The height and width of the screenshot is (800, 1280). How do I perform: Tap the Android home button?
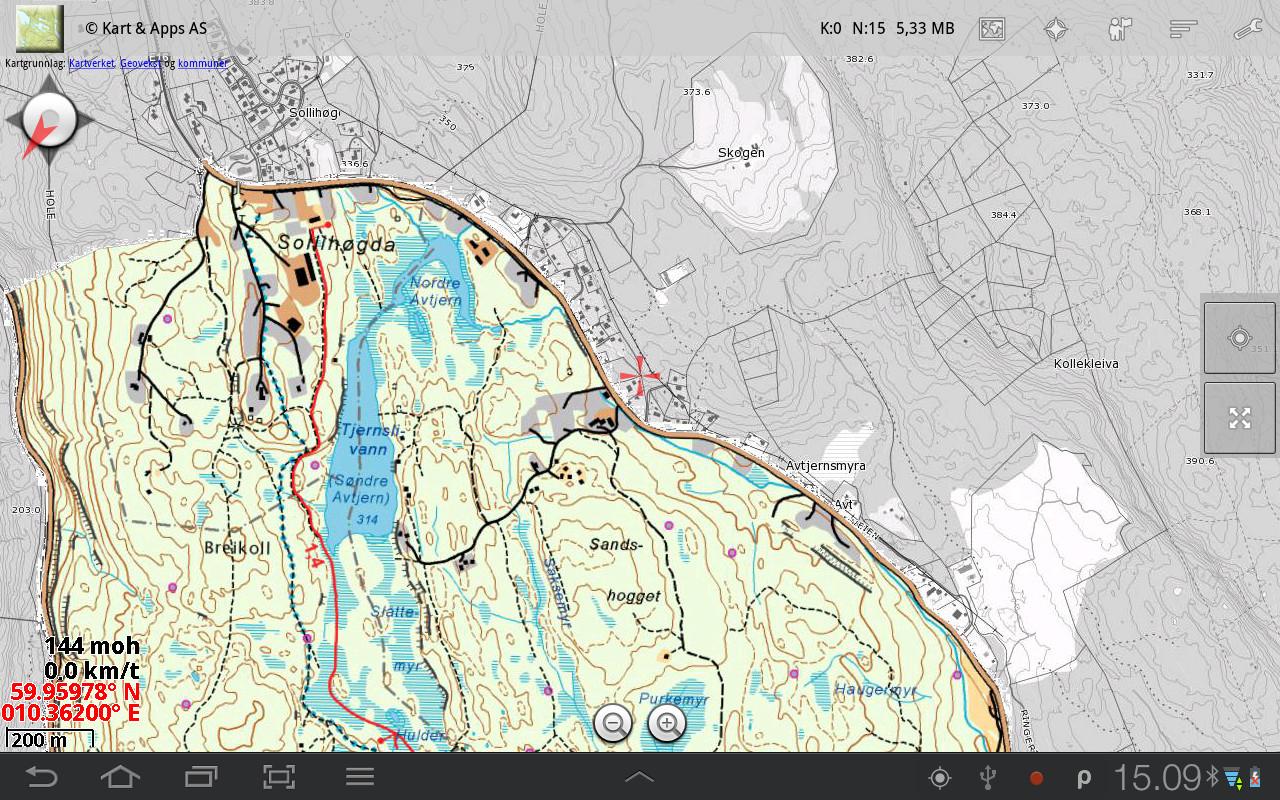point(120,777)
